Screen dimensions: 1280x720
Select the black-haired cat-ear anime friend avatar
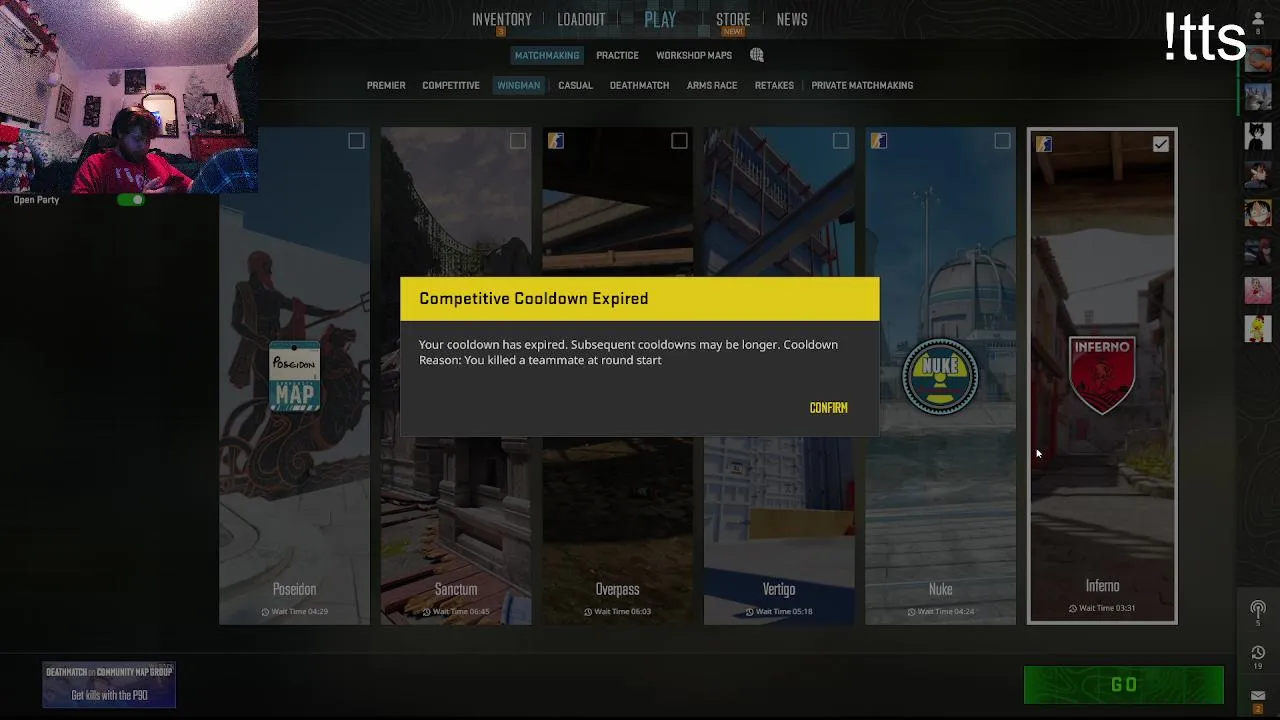coord(1258,136)
